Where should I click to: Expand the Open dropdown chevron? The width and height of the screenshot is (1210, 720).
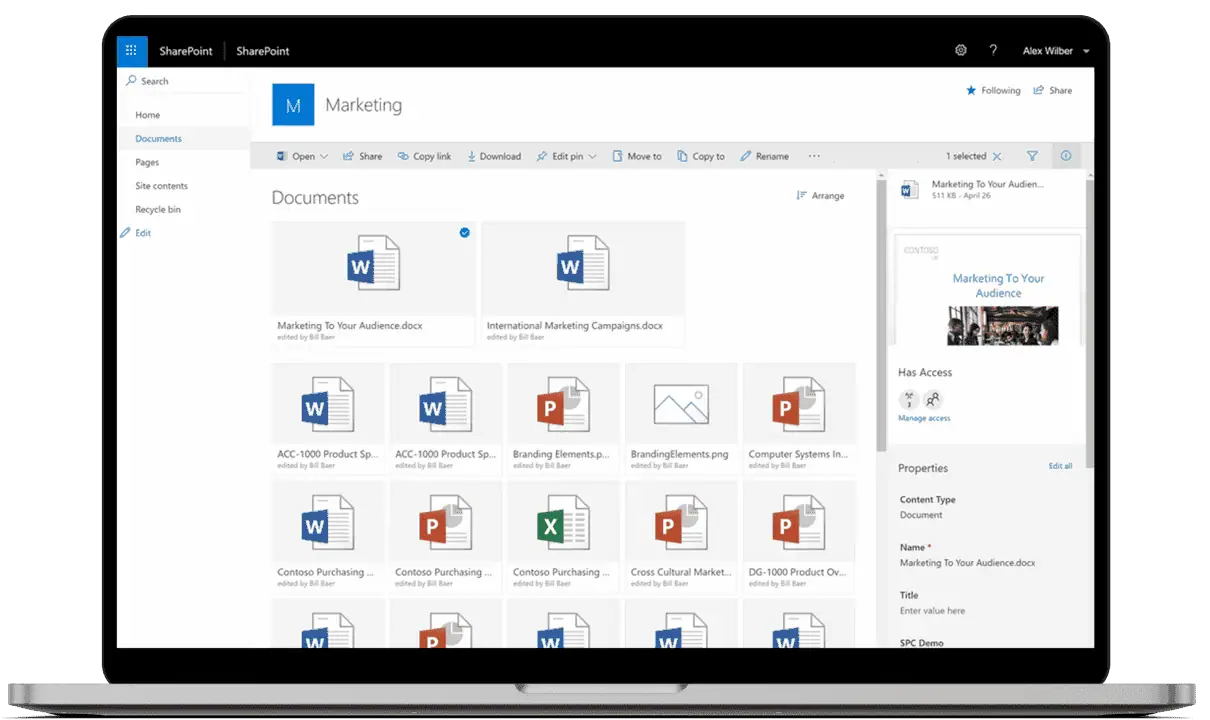point(324,157)
